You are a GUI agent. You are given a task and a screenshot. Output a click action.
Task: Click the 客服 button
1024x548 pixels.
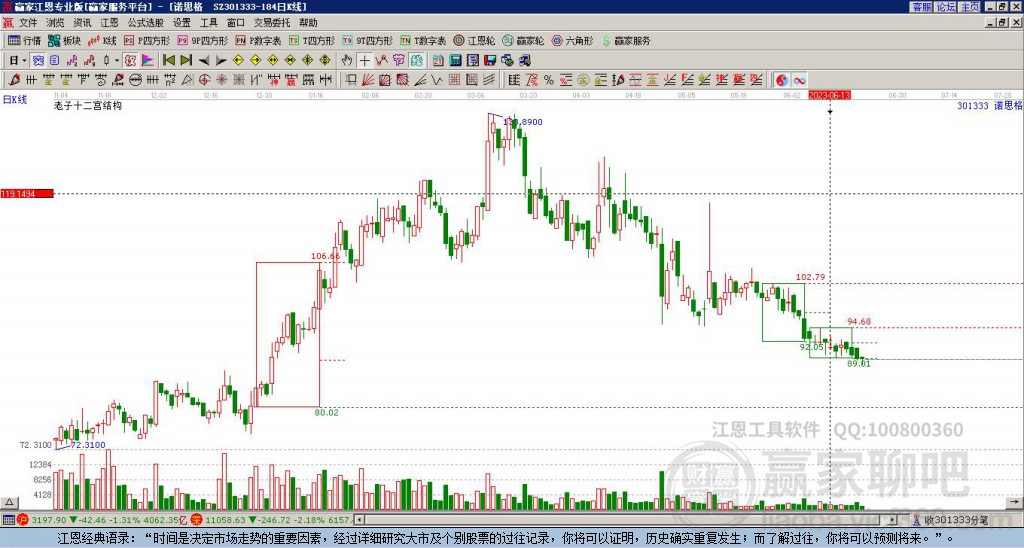click(922, 7)
